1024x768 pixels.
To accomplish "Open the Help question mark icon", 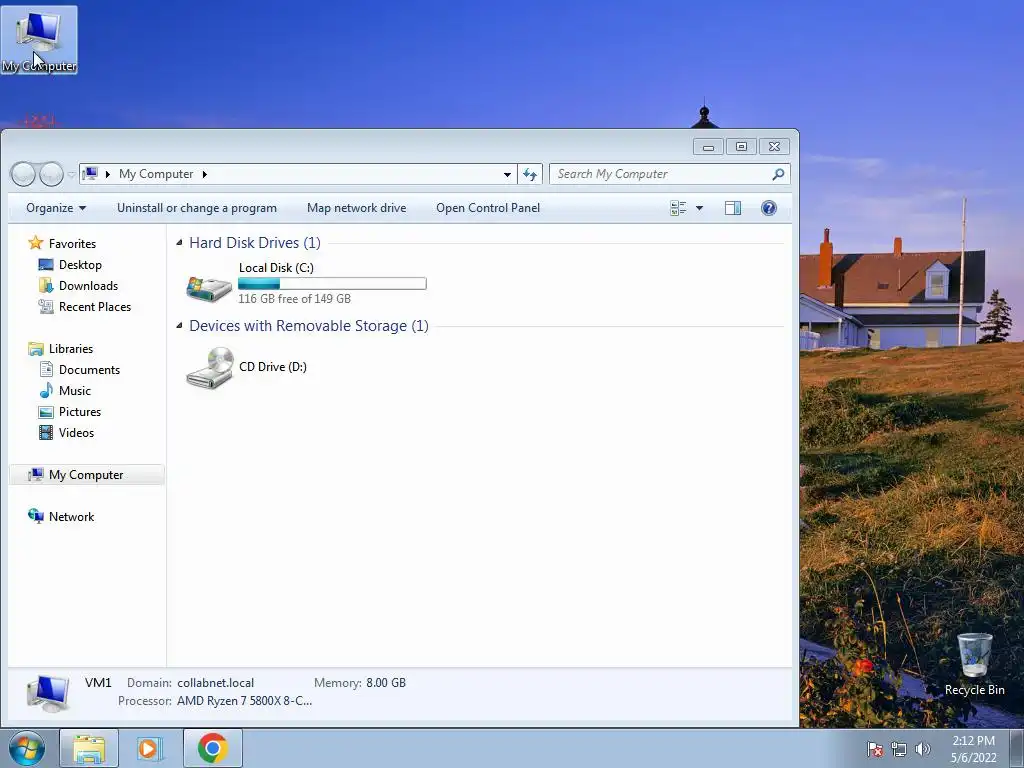I will click(x=769, y=208).
